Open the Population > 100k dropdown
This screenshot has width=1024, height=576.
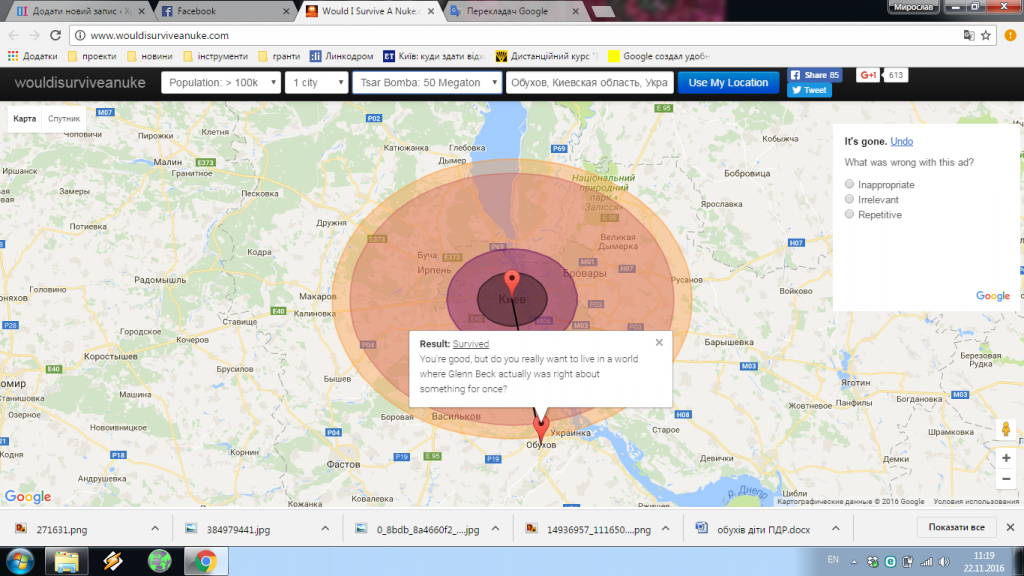pyautogui.click(x=221, y=82)
